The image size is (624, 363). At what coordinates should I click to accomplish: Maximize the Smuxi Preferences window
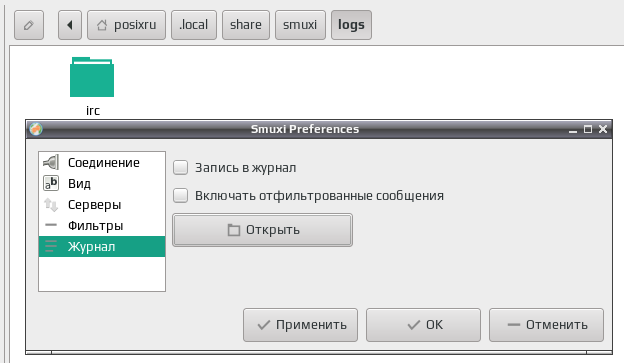(x=588, y=129)
